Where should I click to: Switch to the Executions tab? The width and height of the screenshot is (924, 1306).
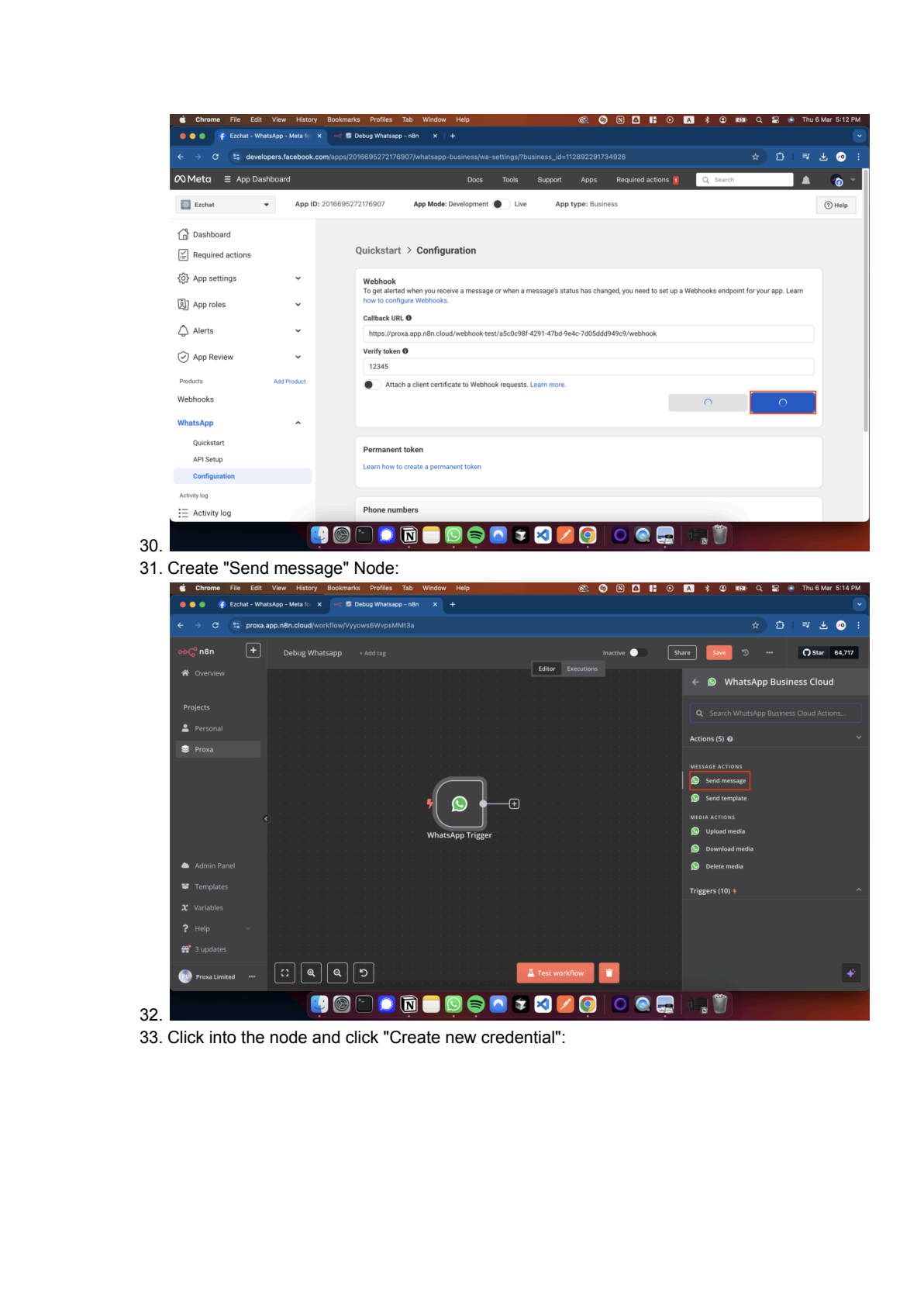pyautogui.click(x=582, y=669)
